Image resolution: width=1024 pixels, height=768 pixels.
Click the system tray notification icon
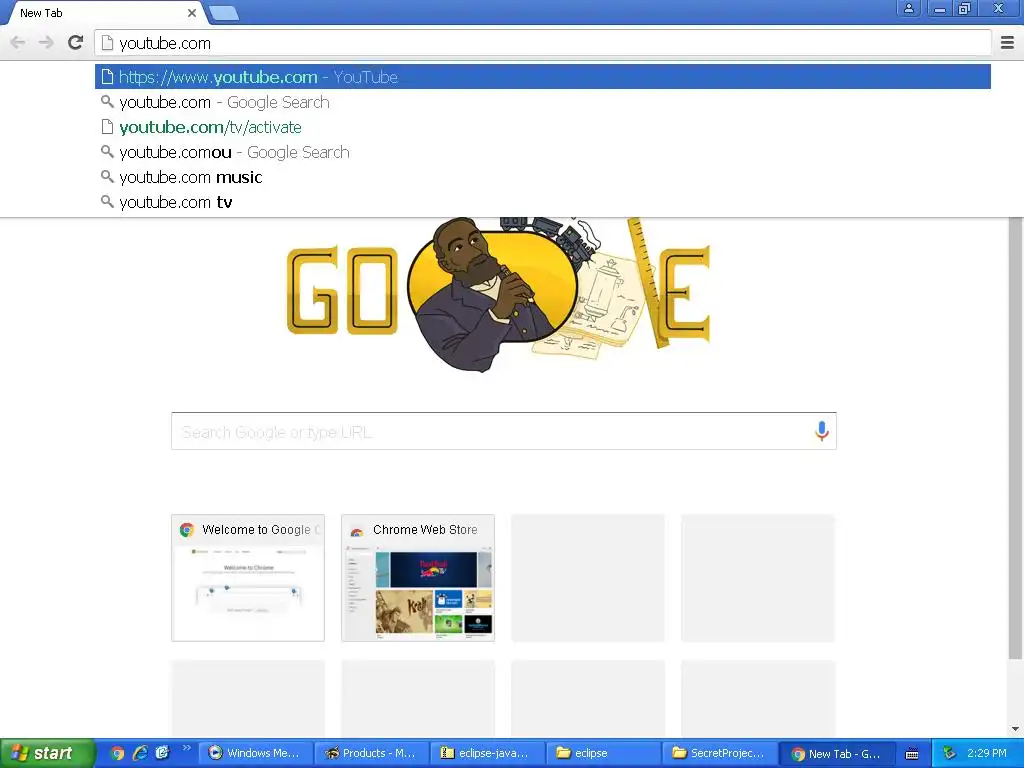(x=950, y=753)
